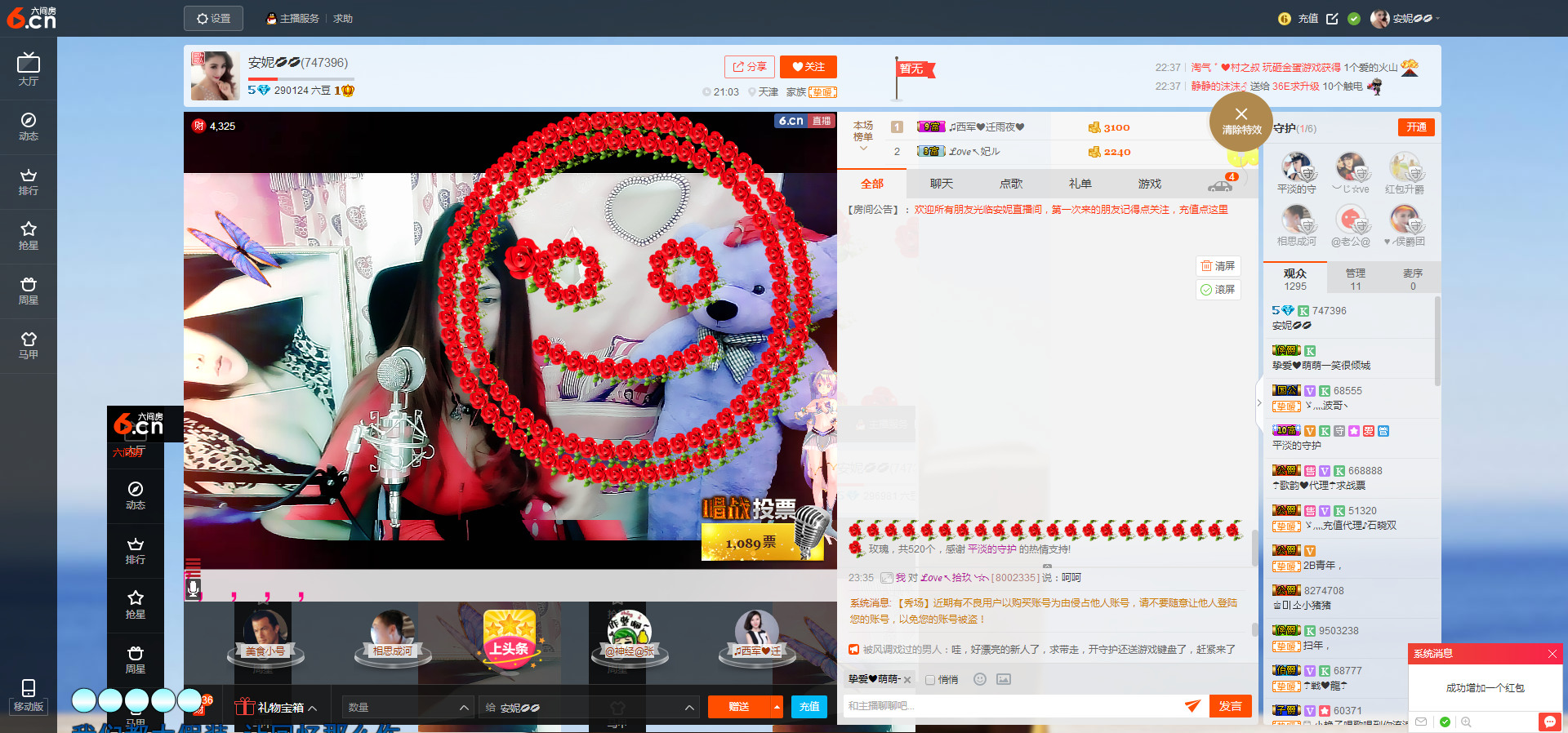1568x733 pixels.
Task: Toggle the 悄悄 whisper checkbox
Action: coord(930,680)
